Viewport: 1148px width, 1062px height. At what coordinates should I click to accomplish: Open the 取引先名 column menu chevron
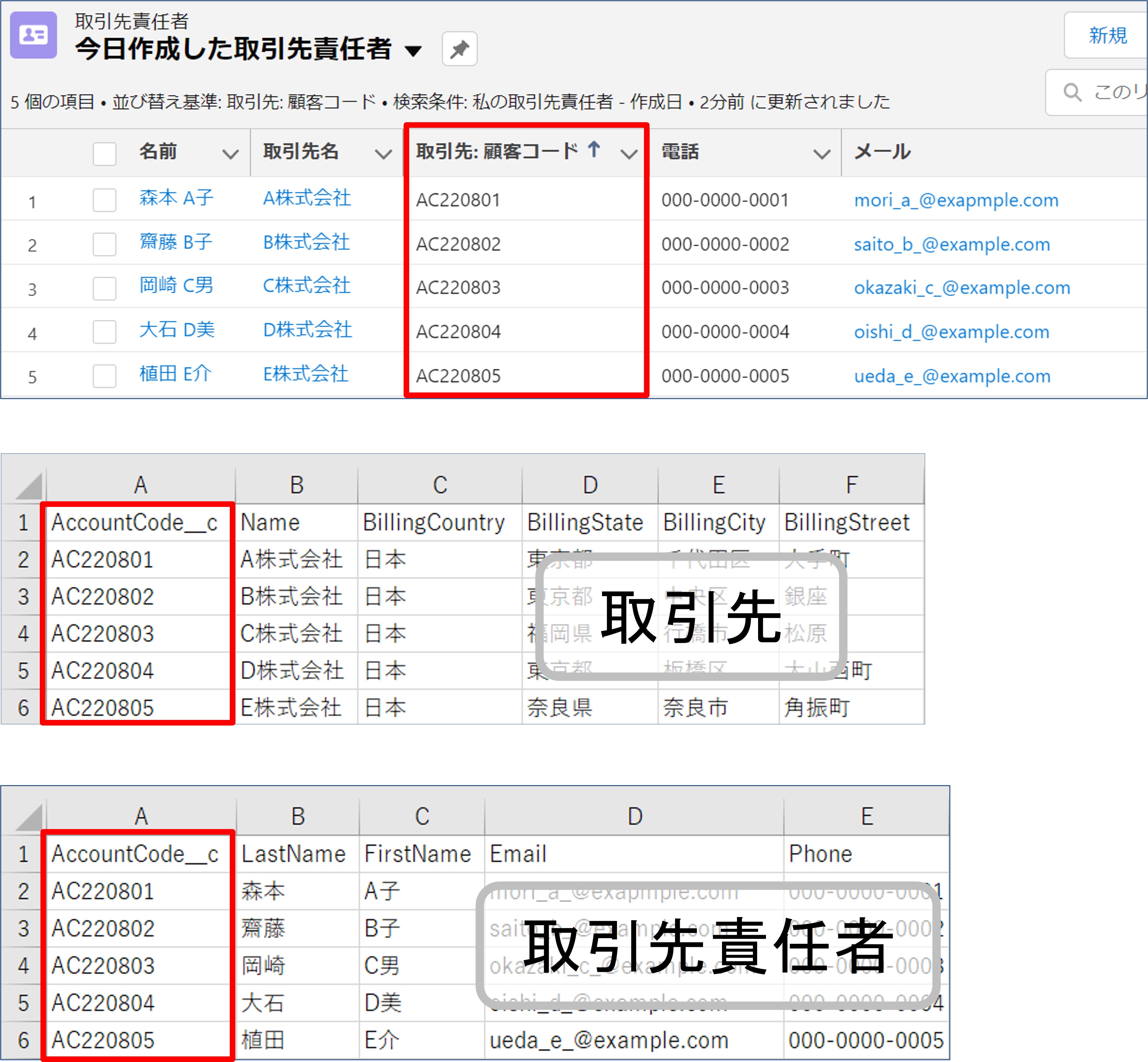(x=383, y=154)
